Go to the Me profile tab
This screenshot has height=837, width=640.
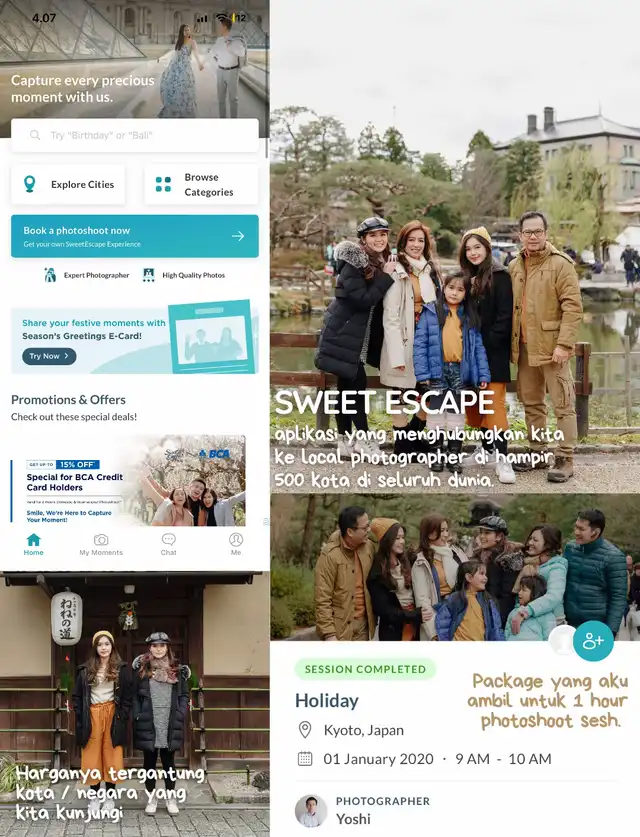pos(236,540)
